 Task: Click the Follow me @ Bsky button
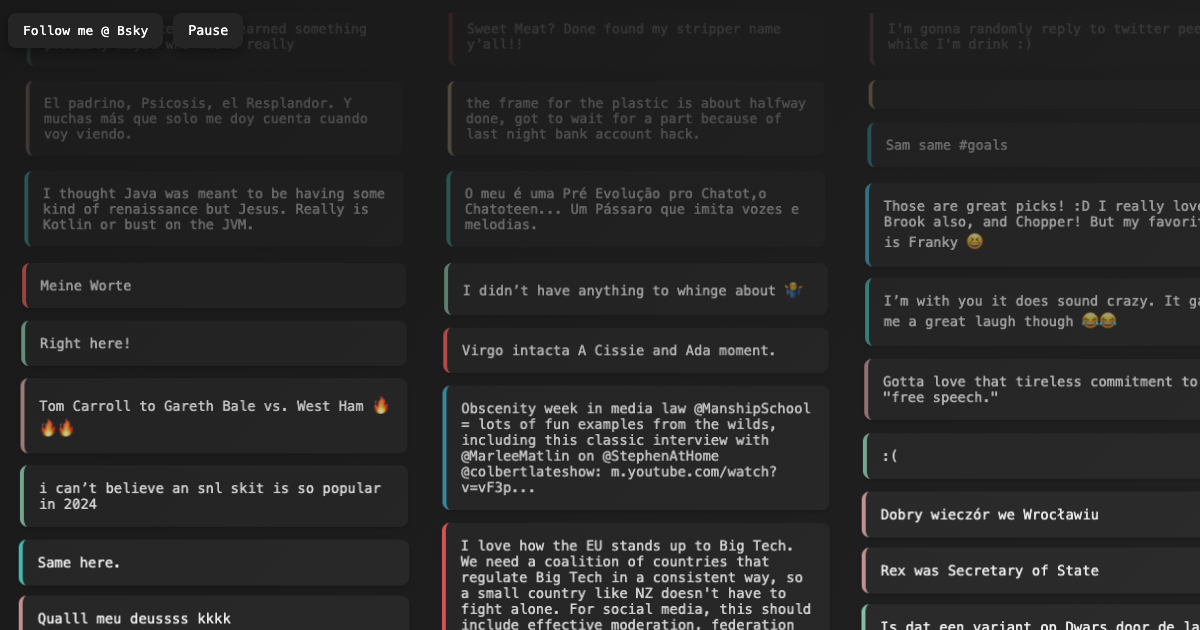[85, 31]
